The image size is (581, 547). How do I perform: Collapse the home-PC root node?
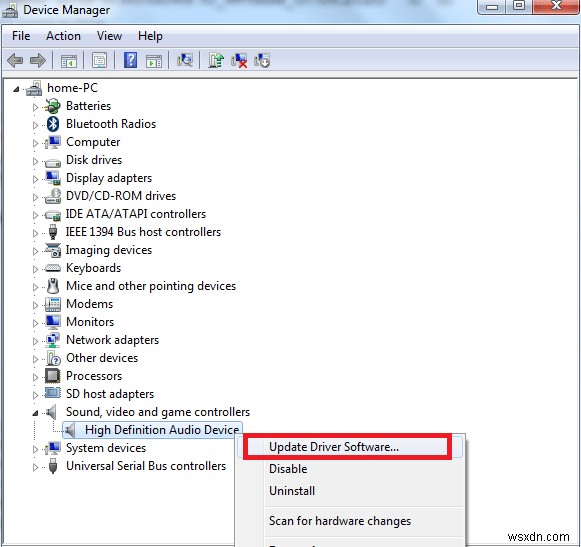pos(16,89)
